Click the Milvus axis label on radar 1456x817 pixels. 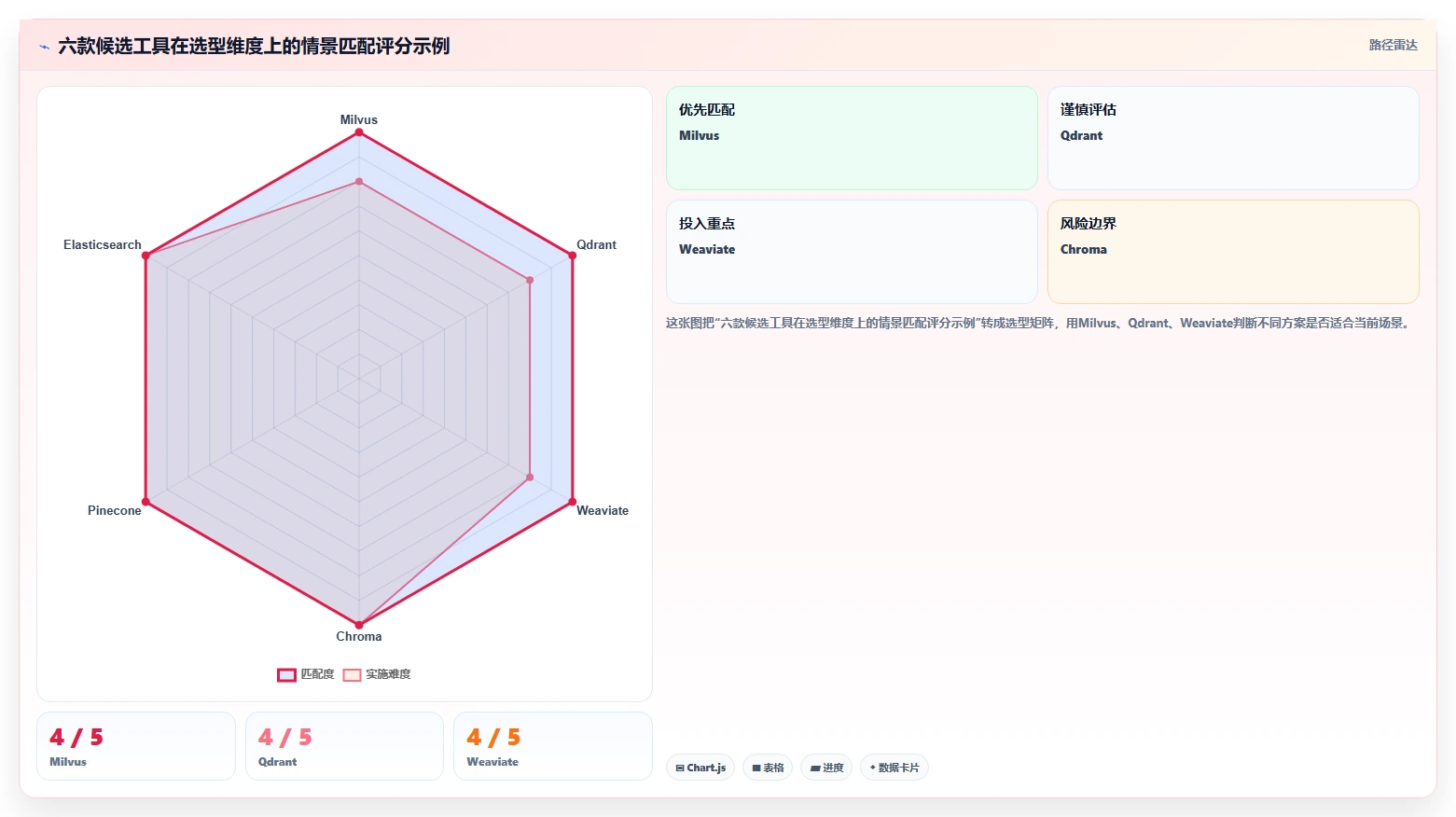359,119
